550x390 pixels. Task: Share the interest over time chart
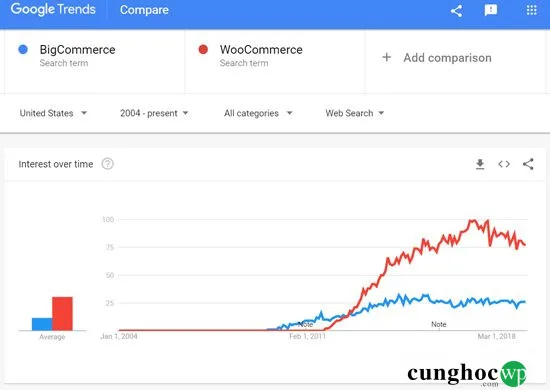click(x=528, y=164)
